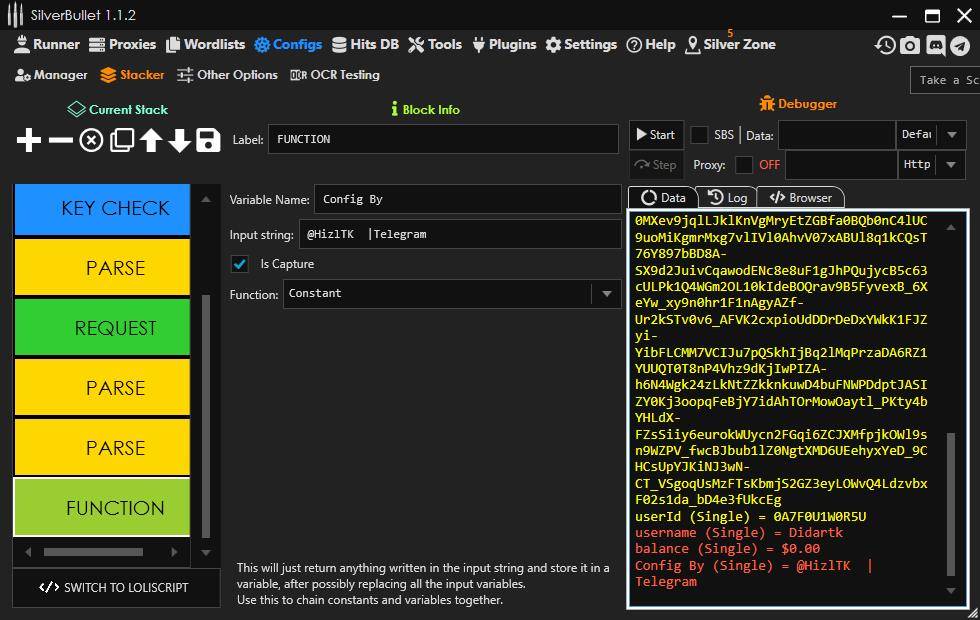
Task: Move the selected block up with the arrow
Action: point(150,141)
